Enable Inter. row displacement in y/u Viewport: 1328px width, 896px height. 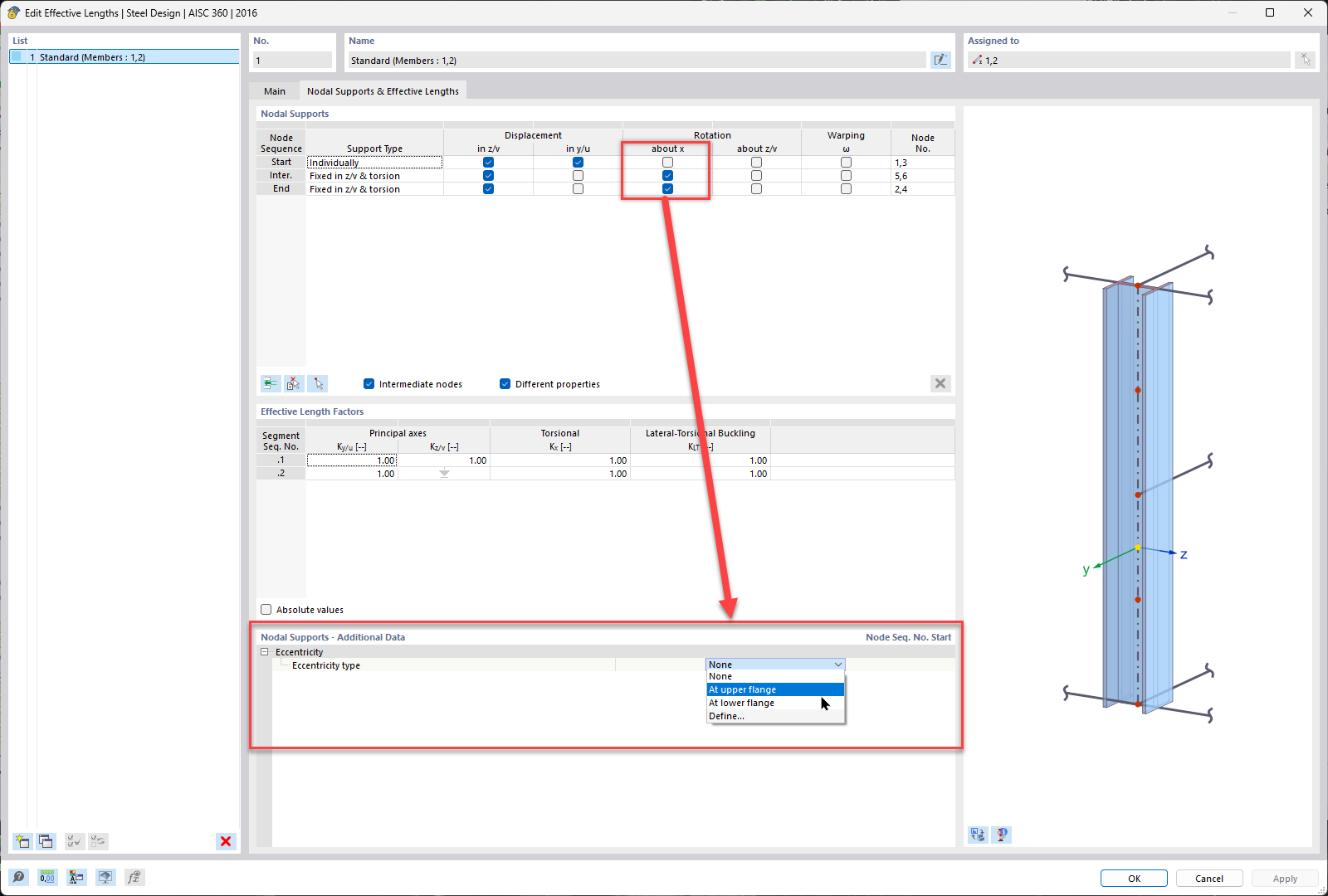point(578,176)
